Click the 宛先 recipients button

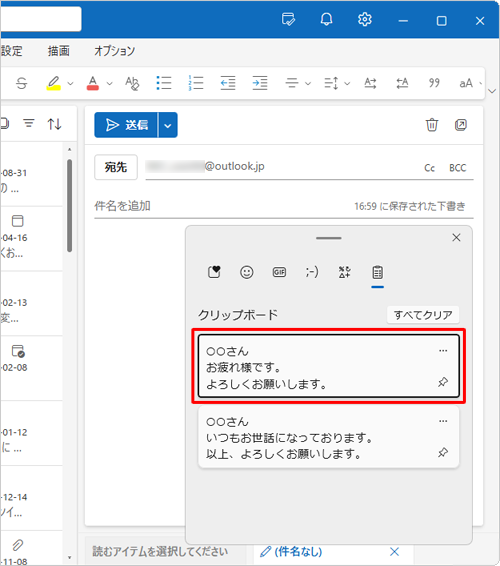116,167
